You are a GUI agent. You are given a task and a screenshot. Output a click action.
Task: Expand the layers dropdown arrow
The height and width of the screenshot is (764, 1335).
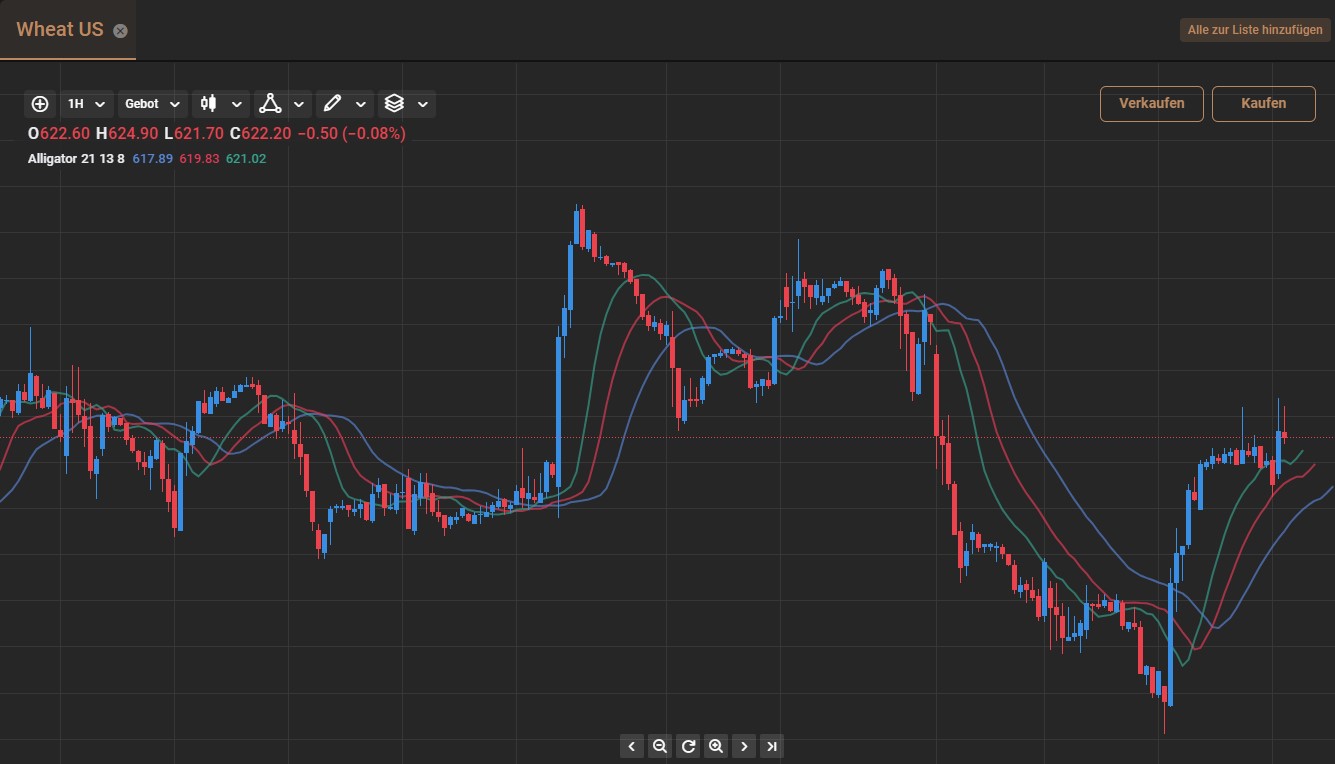[423, 104]
